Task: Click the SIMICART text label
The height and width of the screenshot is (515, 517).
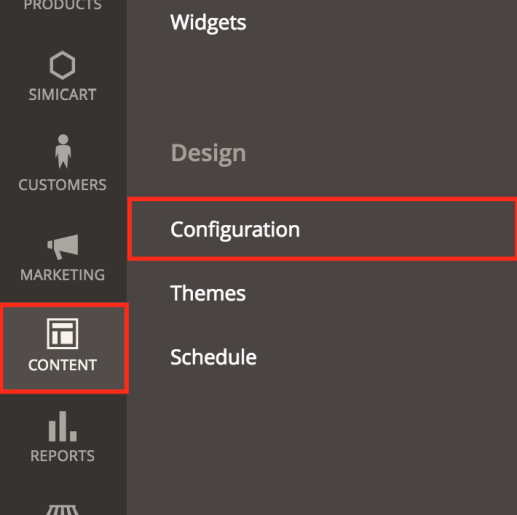Action: [63, 95]
